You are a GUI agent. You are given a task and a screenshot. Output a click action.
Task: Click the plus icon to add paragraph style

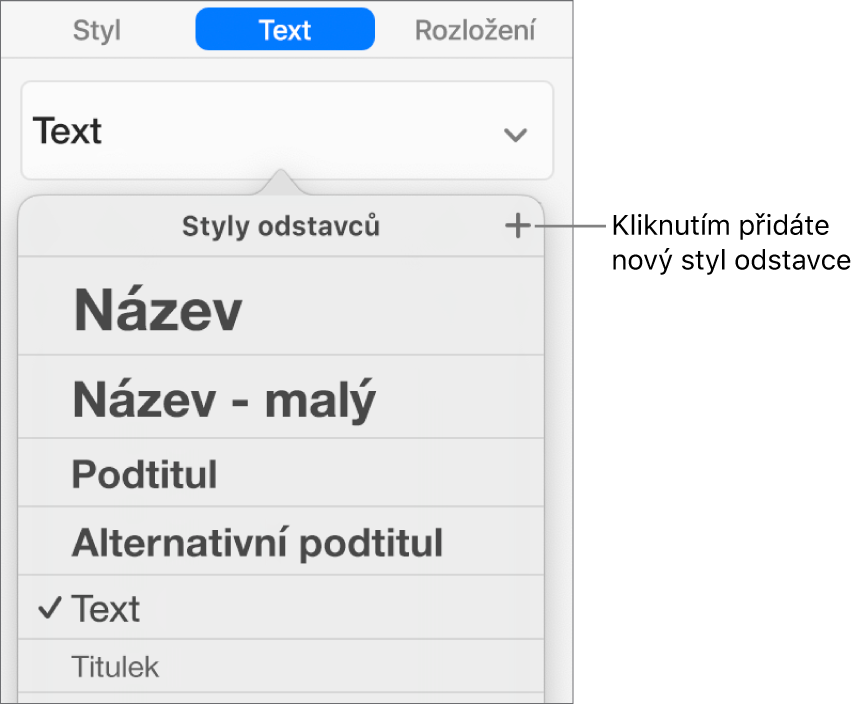coord(517,227)
